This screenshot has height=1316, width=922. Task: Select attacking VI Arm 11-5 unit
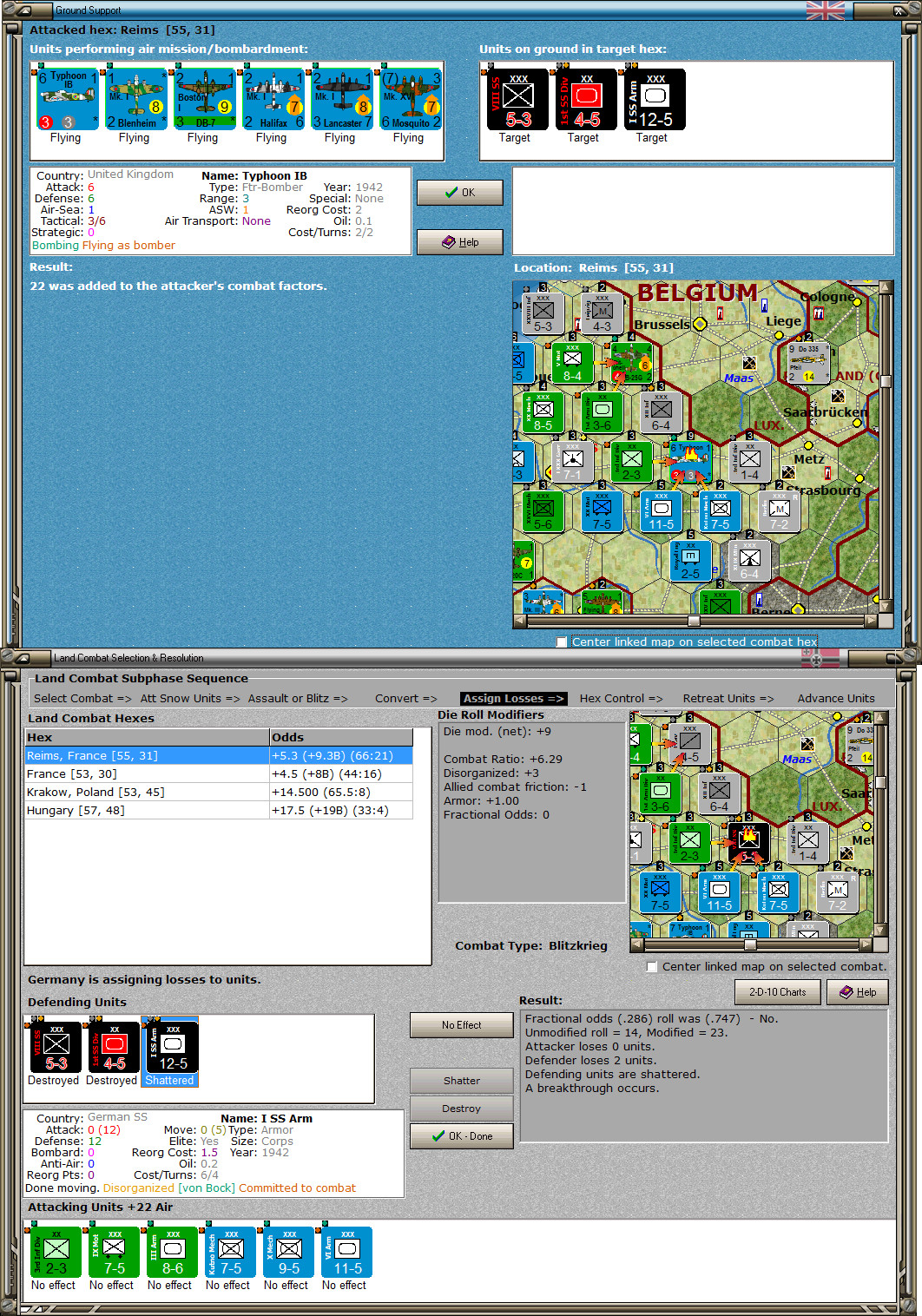(x=347, y=1252)
